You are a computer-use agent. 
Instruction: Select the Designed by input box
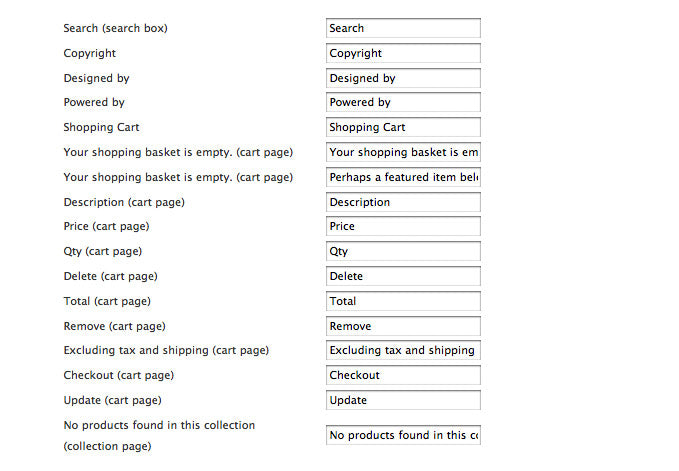click(403, 78)
